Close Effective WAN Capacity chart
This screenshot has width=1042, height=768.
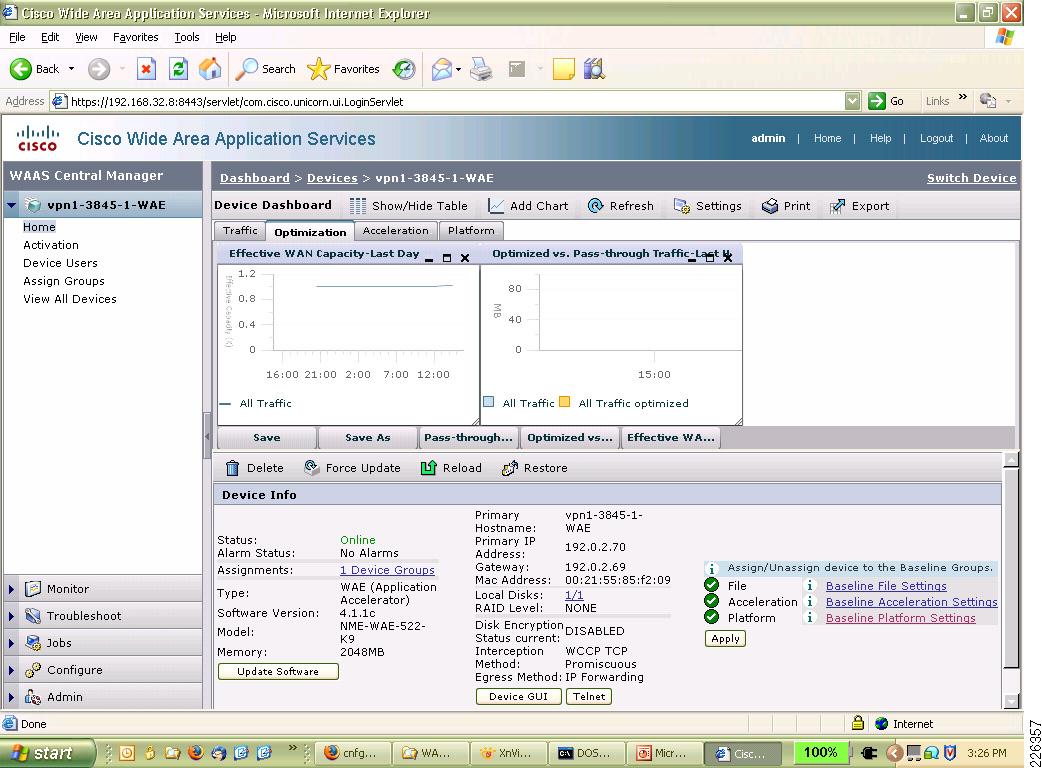pos(465,258)
